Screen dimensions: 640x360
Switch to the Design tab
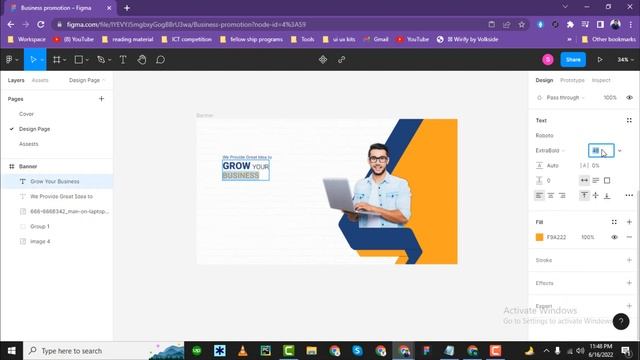click(x=544, y=80)
